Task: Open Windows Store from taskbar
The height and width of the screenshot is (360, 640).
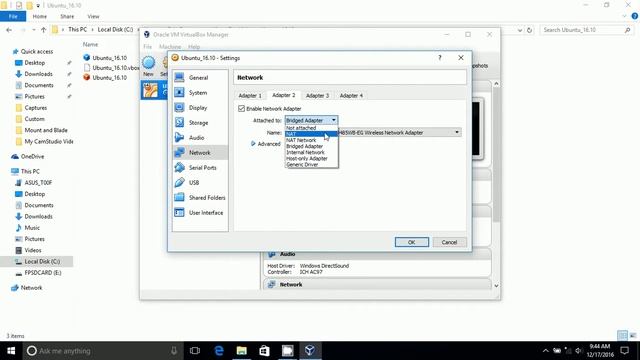Action: point(264,351)
